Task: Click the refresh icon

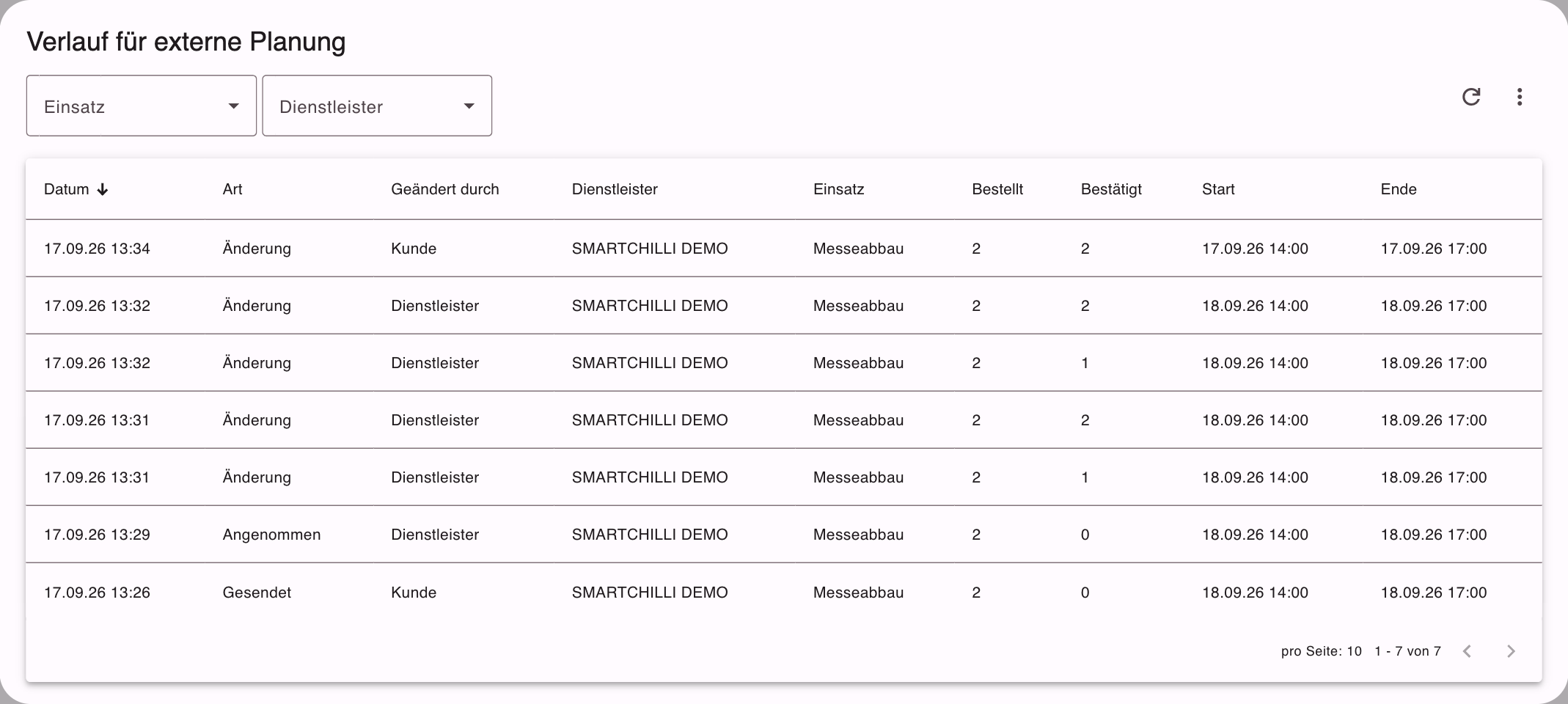Action: (x=1471, y=97)
